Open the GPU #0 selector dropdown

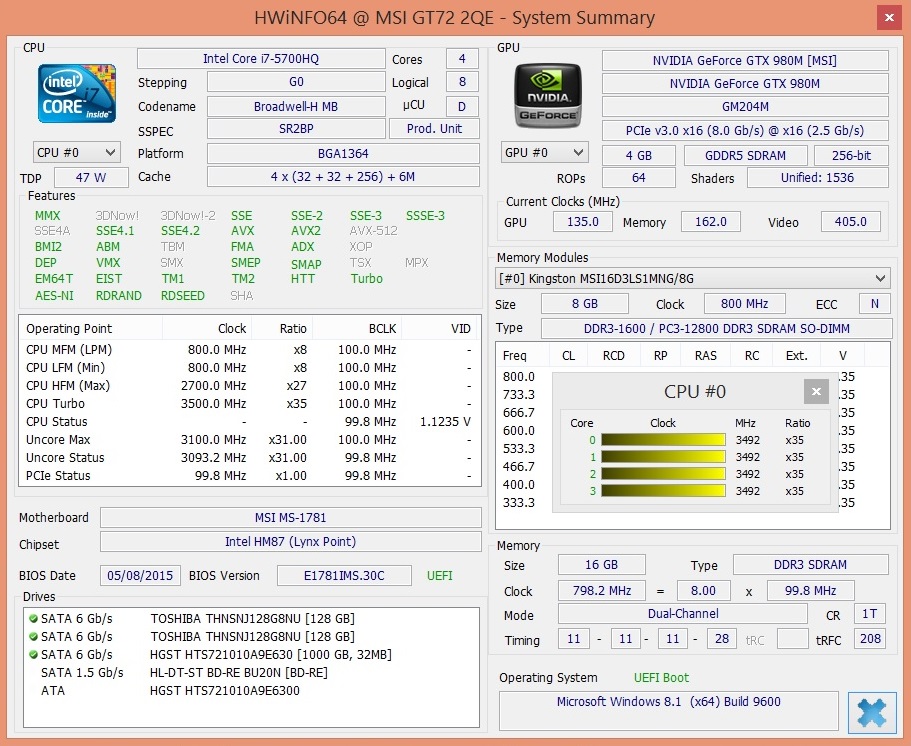(x=544, y=153)
